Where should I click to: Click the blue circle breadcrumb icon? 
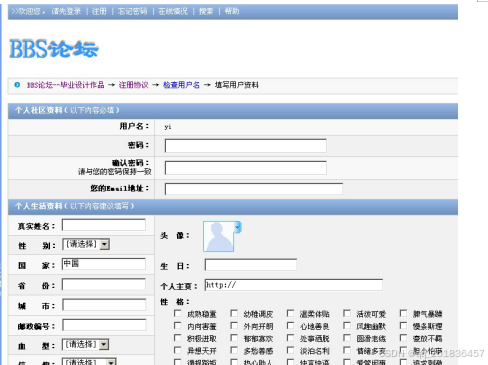(x=17, y=85)
